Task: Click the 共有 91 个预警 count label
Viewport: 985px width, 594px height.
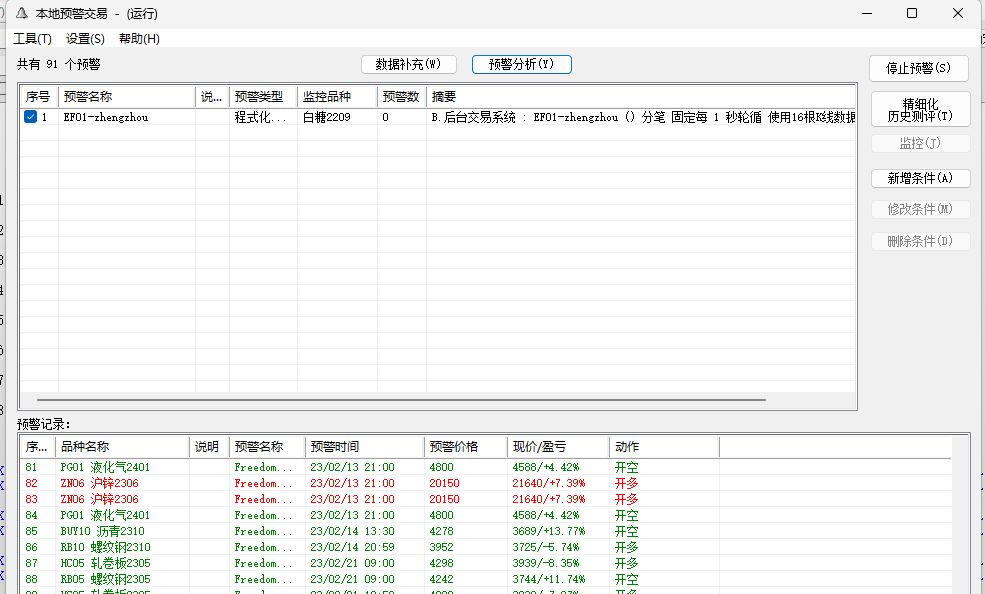Action: tap(58, 64)
